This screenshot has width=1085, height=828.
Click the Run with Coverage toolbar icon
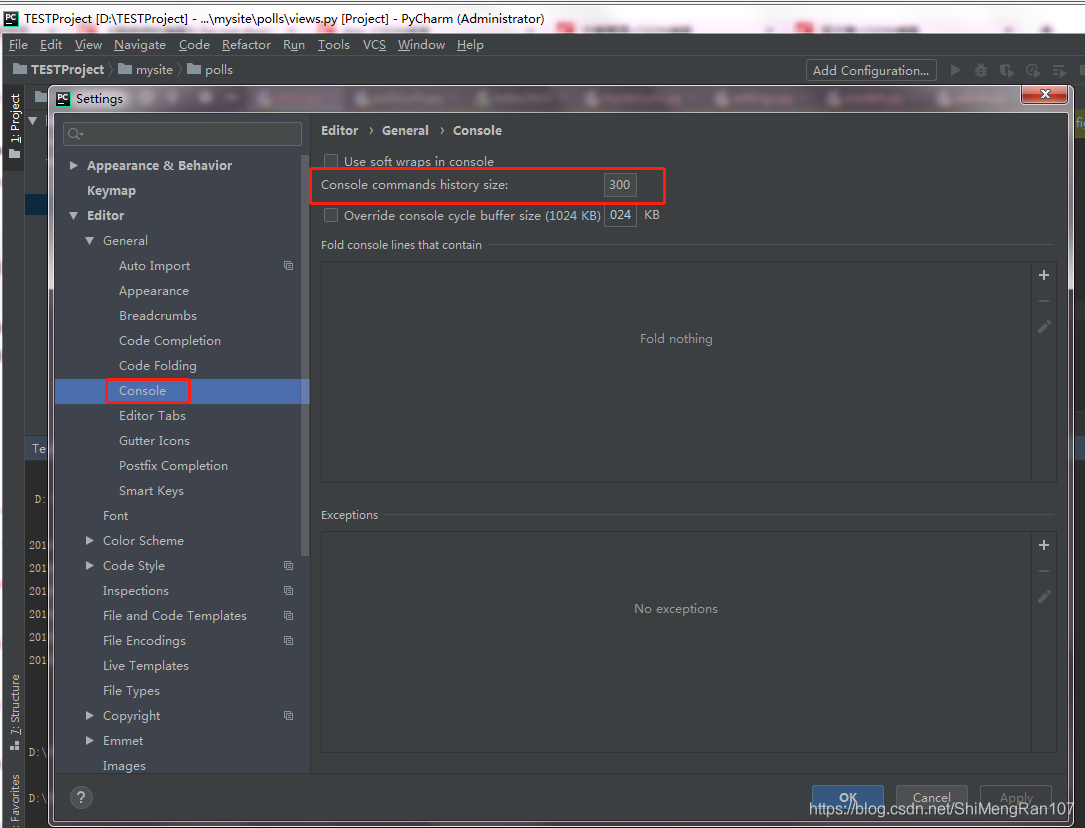(x=1007, y=70)
